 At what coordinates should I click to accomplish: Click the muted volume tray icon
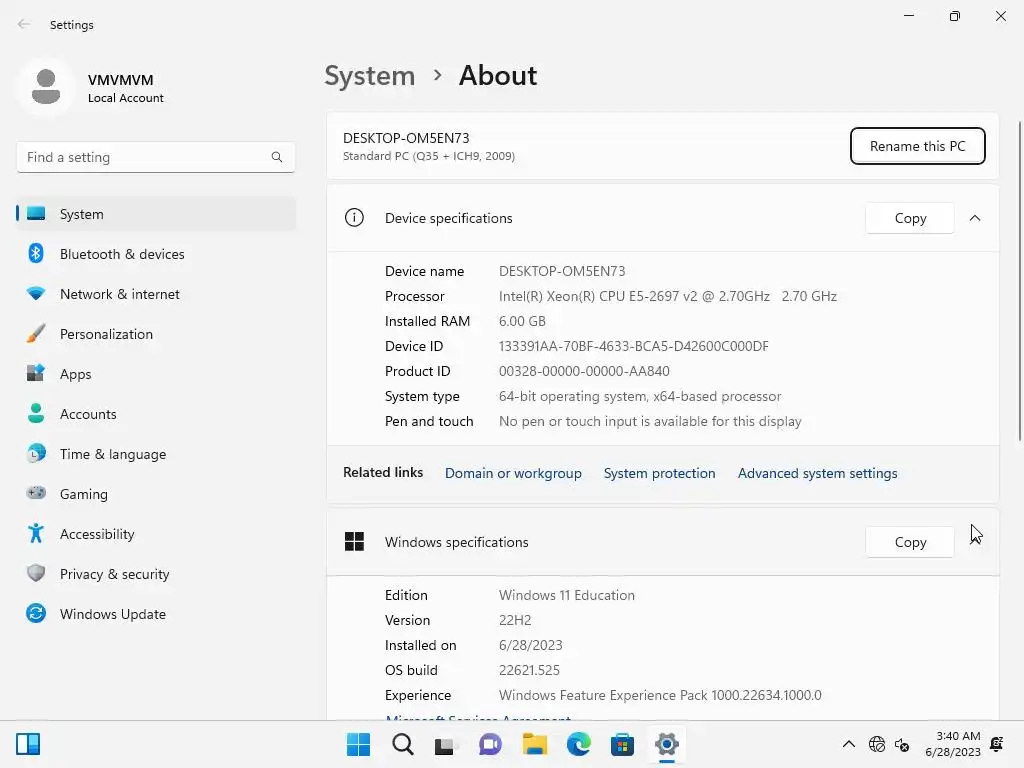[902, 744]
